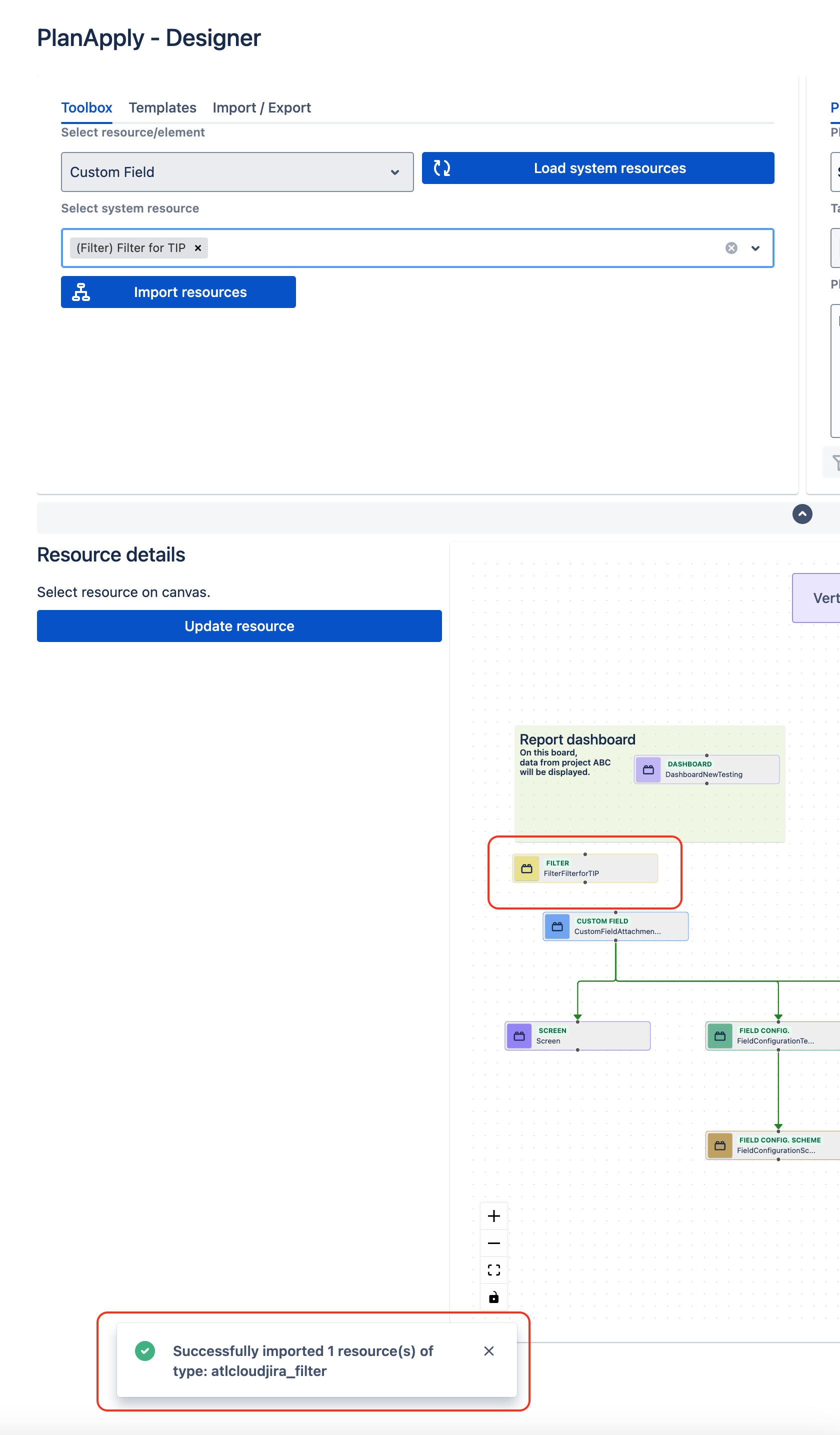The image size is (840, 1435).
Task: Dismiss the successfully imported notification
Action: [488, 1351]
